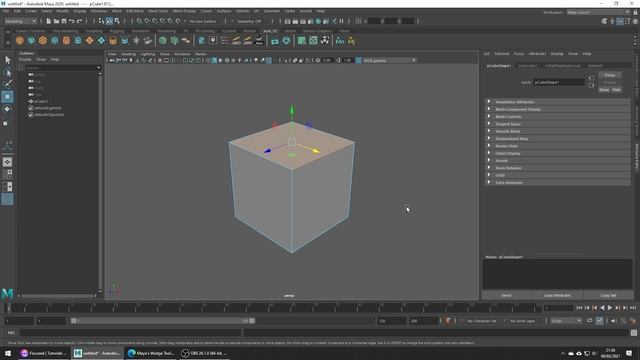Select defaultLightSet in the Outliner
Screen dimensions: 640x360
point(47,108)
